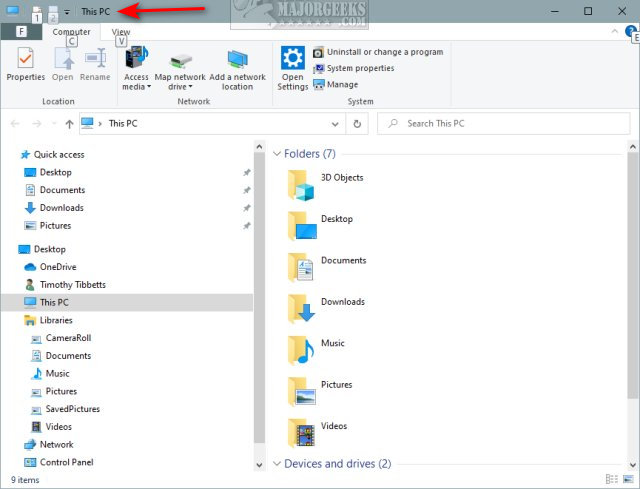The width and height of the screenshot is (640, 489).
Task: Click the Search This PC field
Action: coord(504,124)
